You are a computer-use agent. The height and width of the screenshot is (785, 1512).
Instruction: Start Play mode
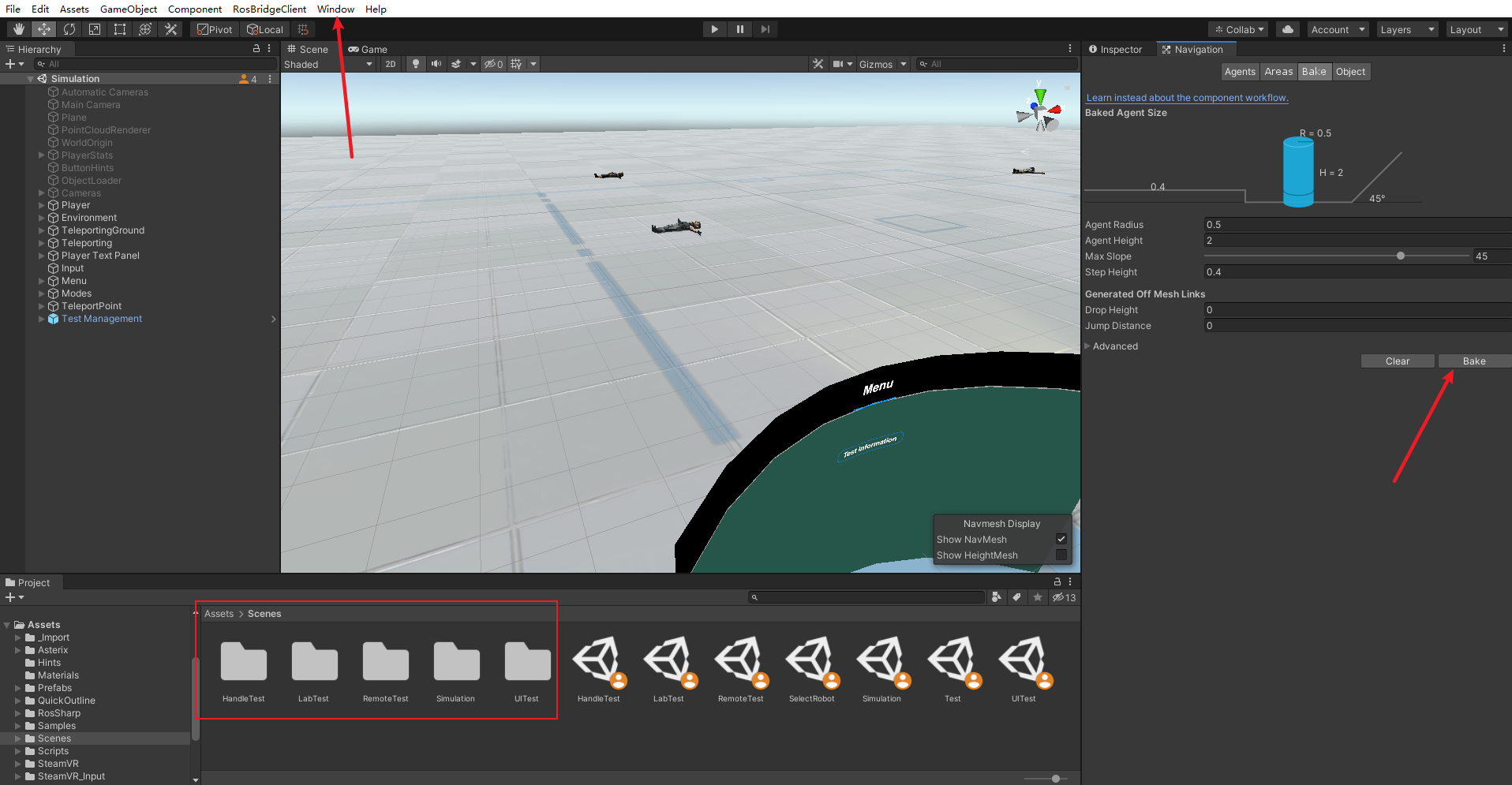tap(714, 29)
